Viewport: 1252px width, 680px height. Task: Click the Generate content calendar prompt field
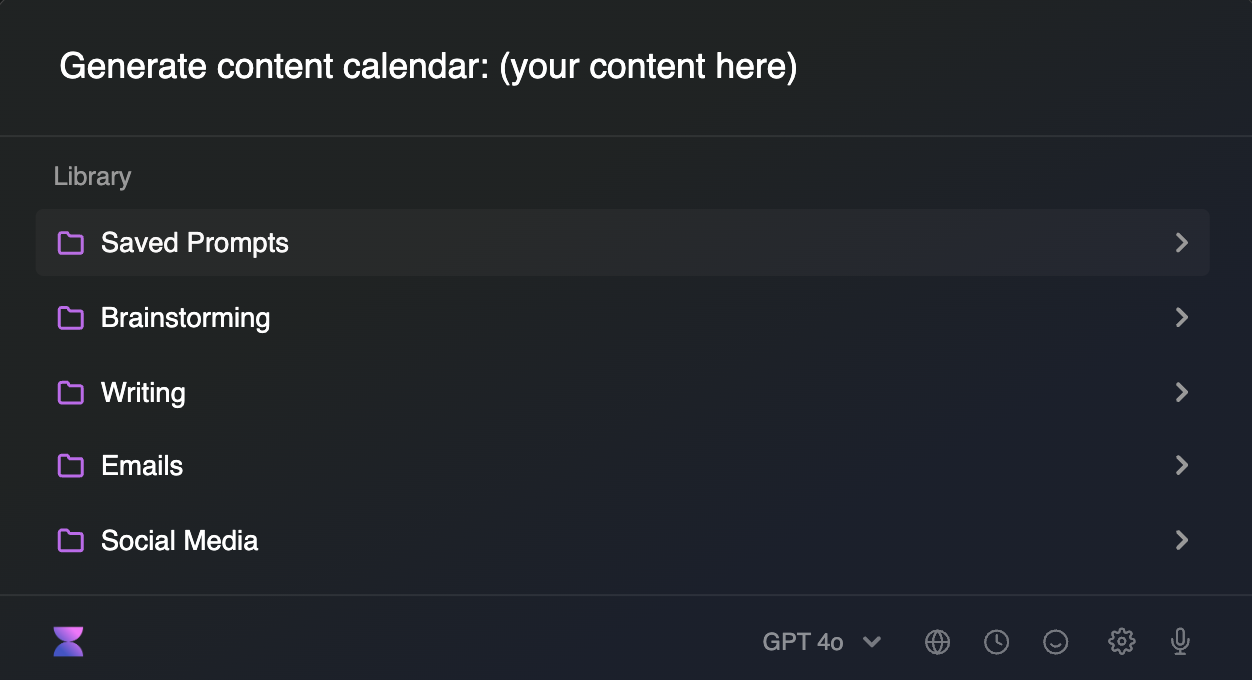click(626, 67)
